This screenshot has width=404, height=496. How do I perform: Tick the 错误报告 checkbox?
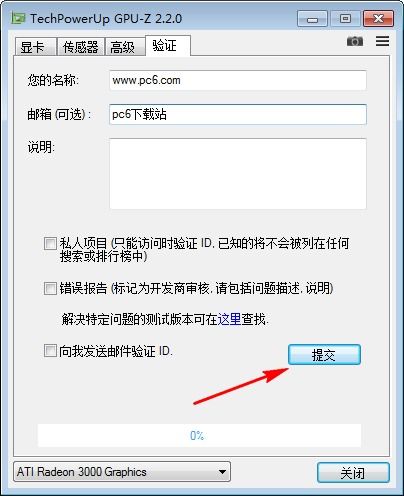(x=50, y=288)
